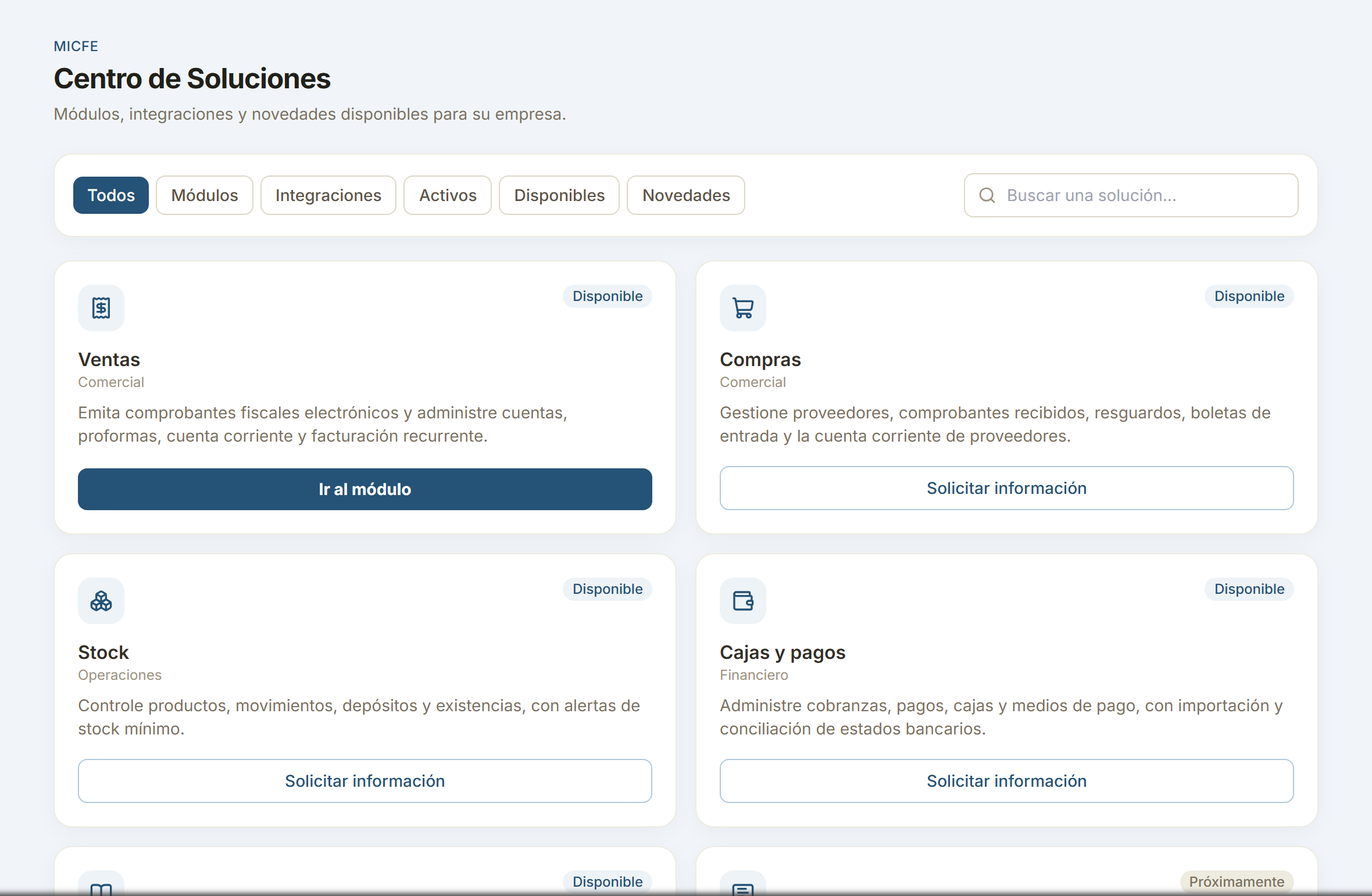Click the Financiero category label

click(x=754, y=675)
